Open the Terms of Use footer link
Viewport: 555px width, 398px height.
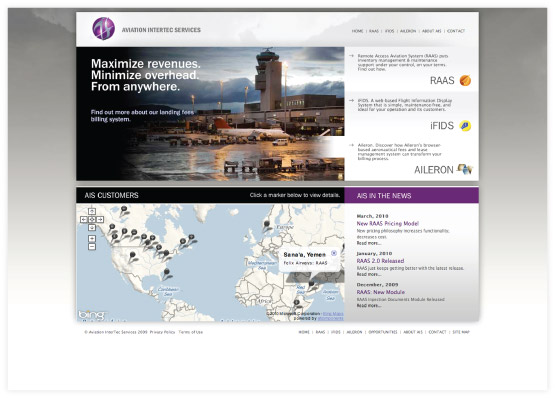[191, 332]
